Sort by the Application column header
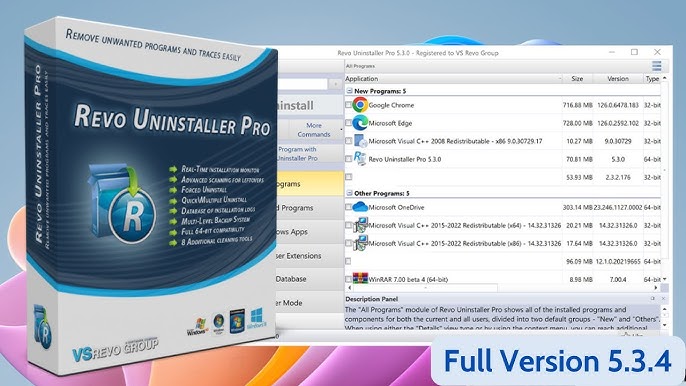 [x=453, y=79]
